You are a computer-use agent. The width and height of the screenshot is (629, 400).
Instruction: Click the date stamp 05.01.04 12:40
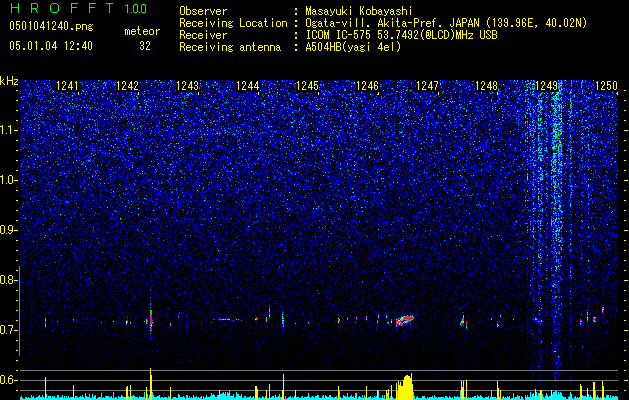(x=51, y=46)
